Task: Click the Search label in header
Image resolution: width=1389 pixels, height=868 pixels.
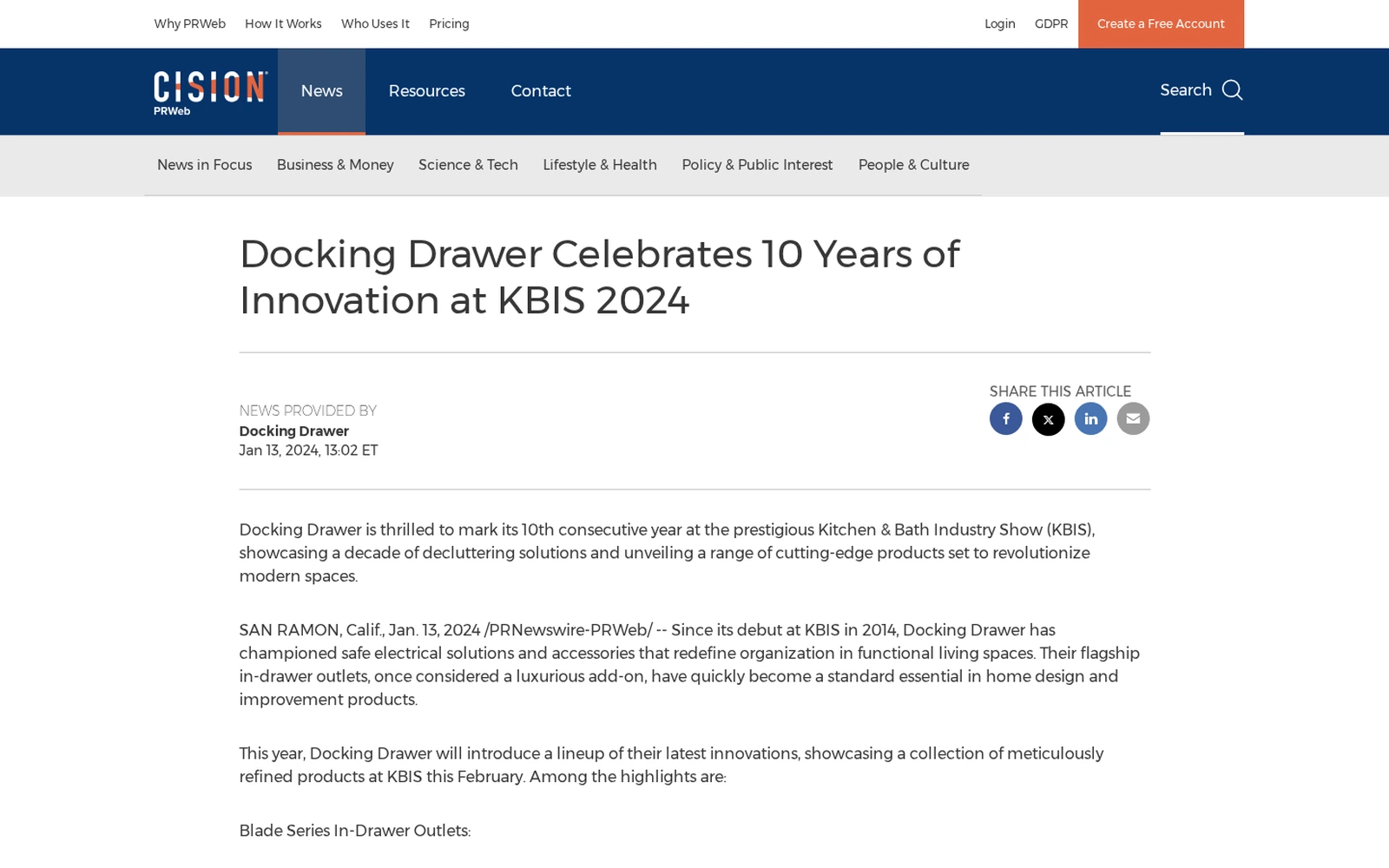Action: click(x=1186, y=90)
